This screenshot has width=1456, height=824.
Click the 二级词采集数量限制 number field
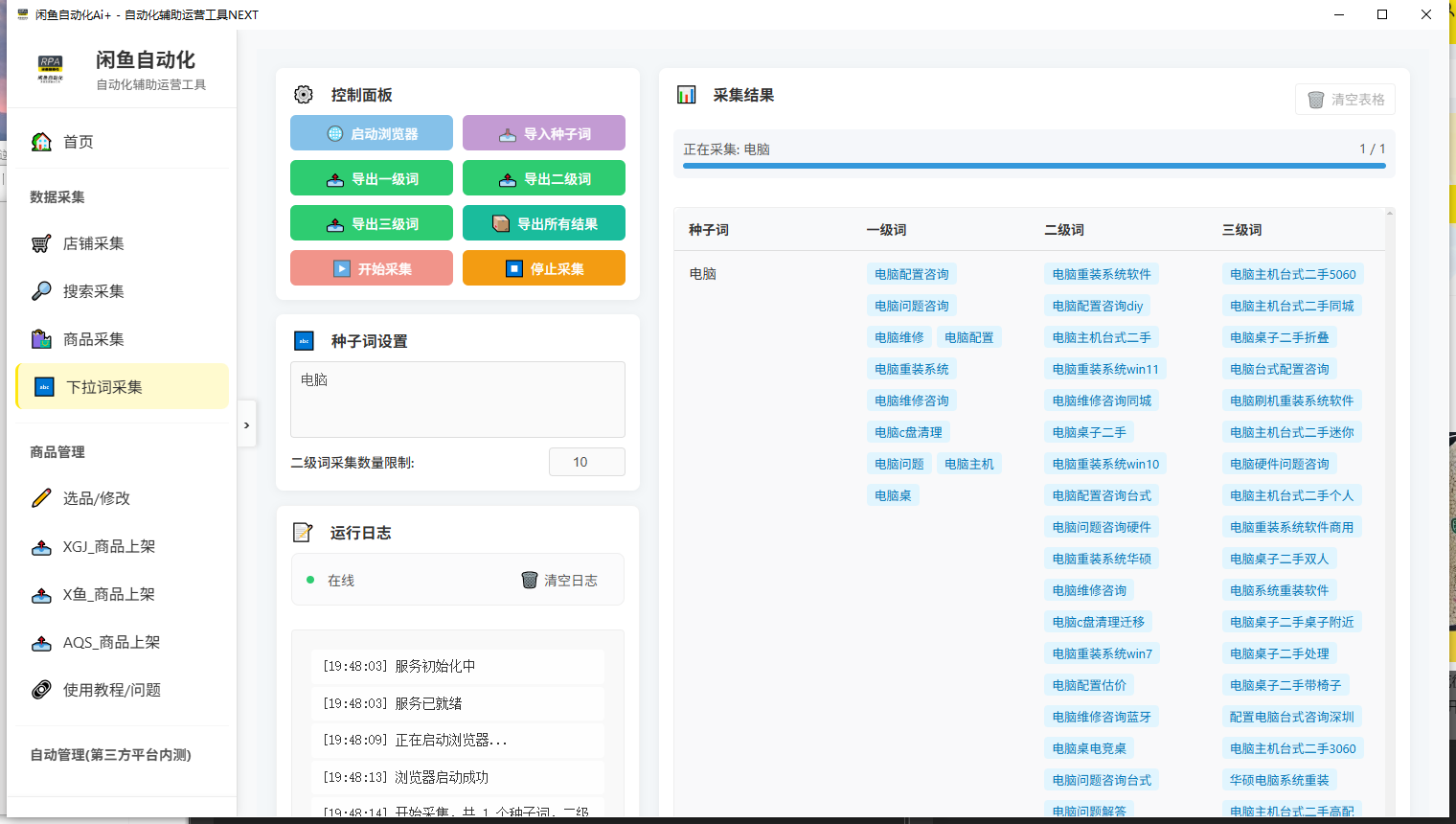586,462
